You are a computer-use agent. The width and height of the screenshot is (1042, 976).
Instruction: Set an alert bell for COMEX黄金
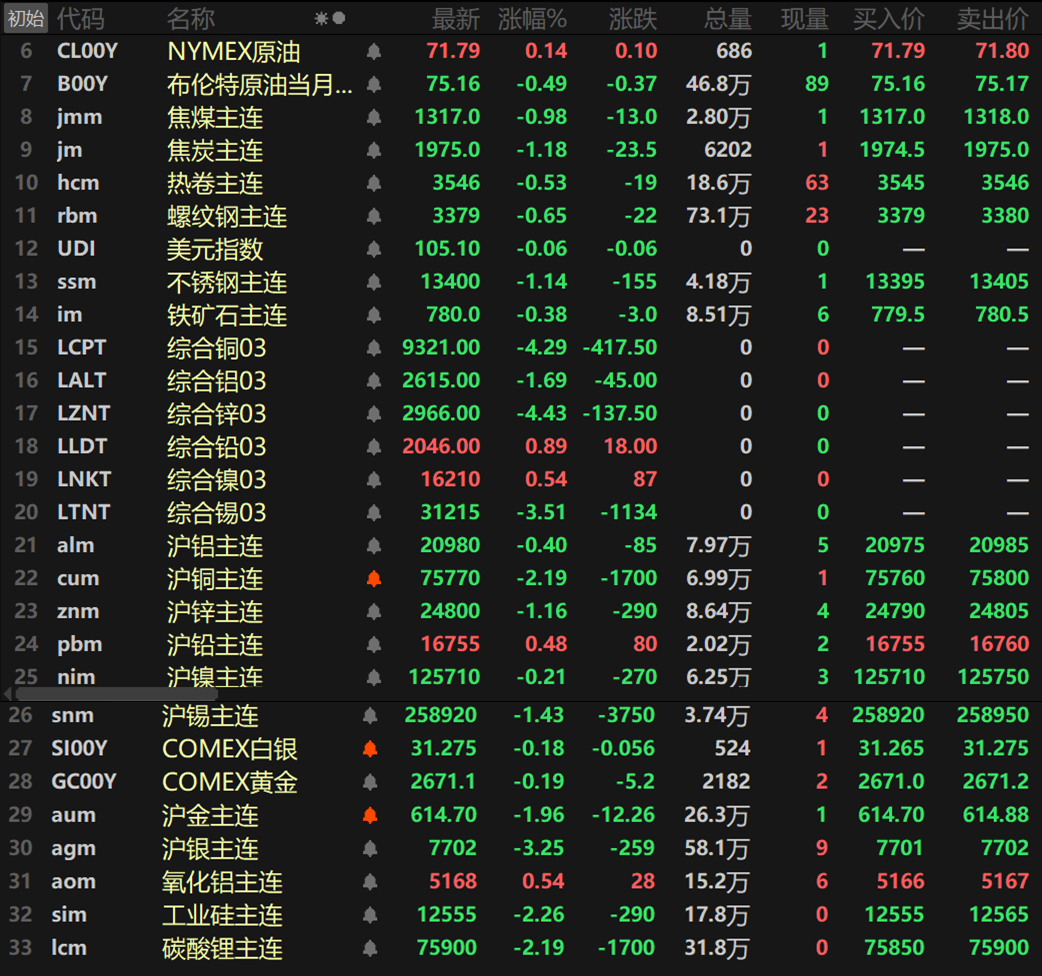(x=370, y=781)
